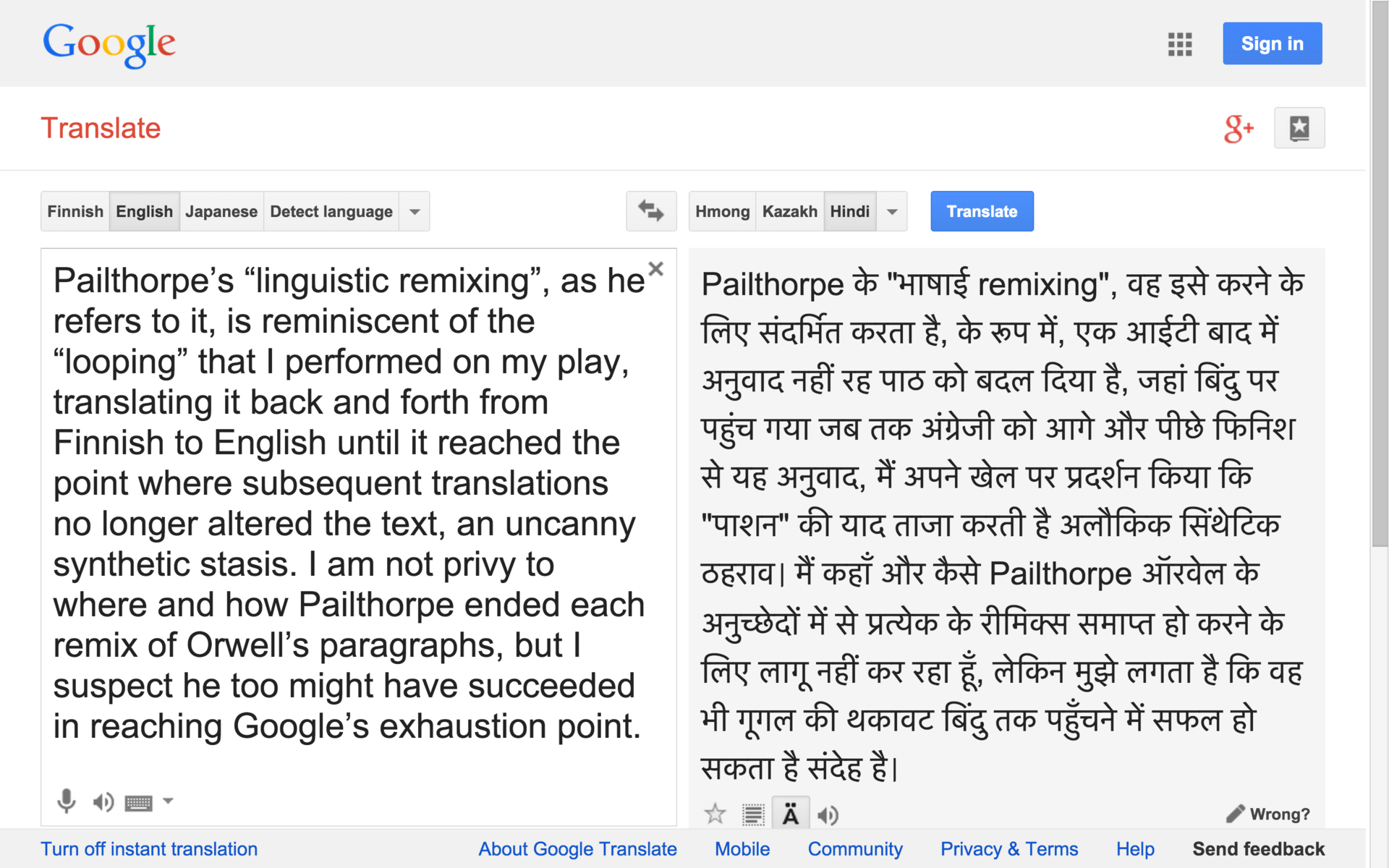Open the input tools dropdown arrow
Image resolution: width=1389 pixels, height=868 pixels.
(x=168, y=801)
